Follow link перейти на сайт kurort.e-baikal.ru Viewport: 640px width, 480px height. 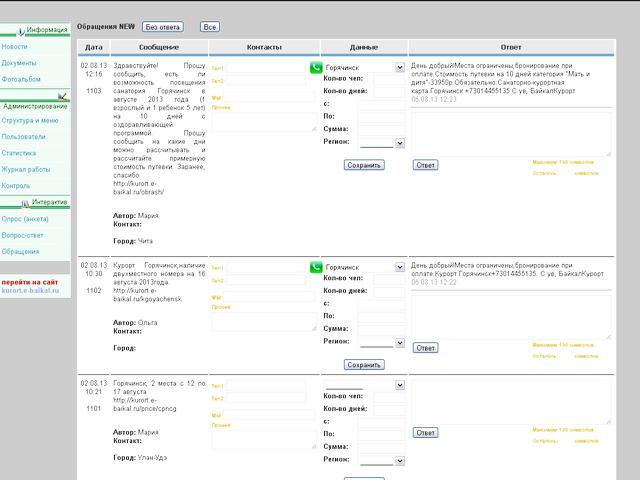(x=29, y=286)
